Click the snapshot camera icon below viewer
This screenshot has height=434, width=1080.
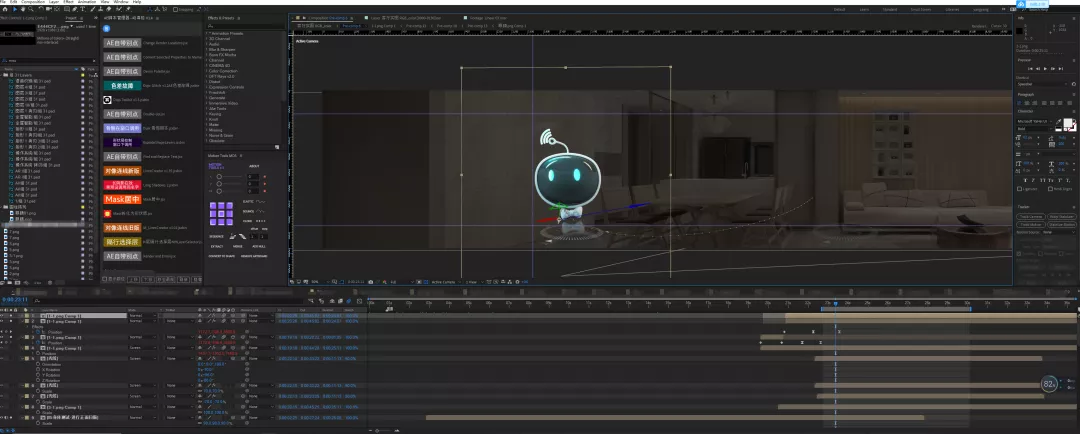pos(371,282)
